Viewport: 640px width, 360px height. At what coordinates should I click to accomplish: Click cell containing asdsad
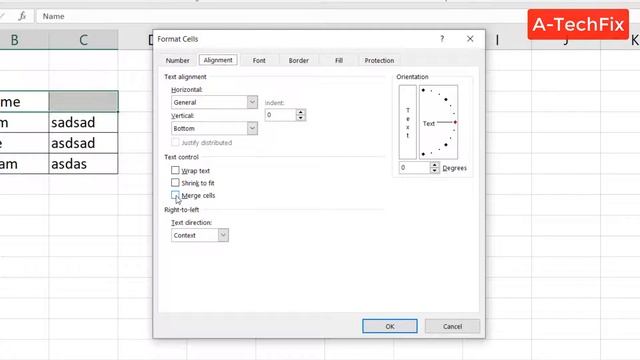(83, 143)
